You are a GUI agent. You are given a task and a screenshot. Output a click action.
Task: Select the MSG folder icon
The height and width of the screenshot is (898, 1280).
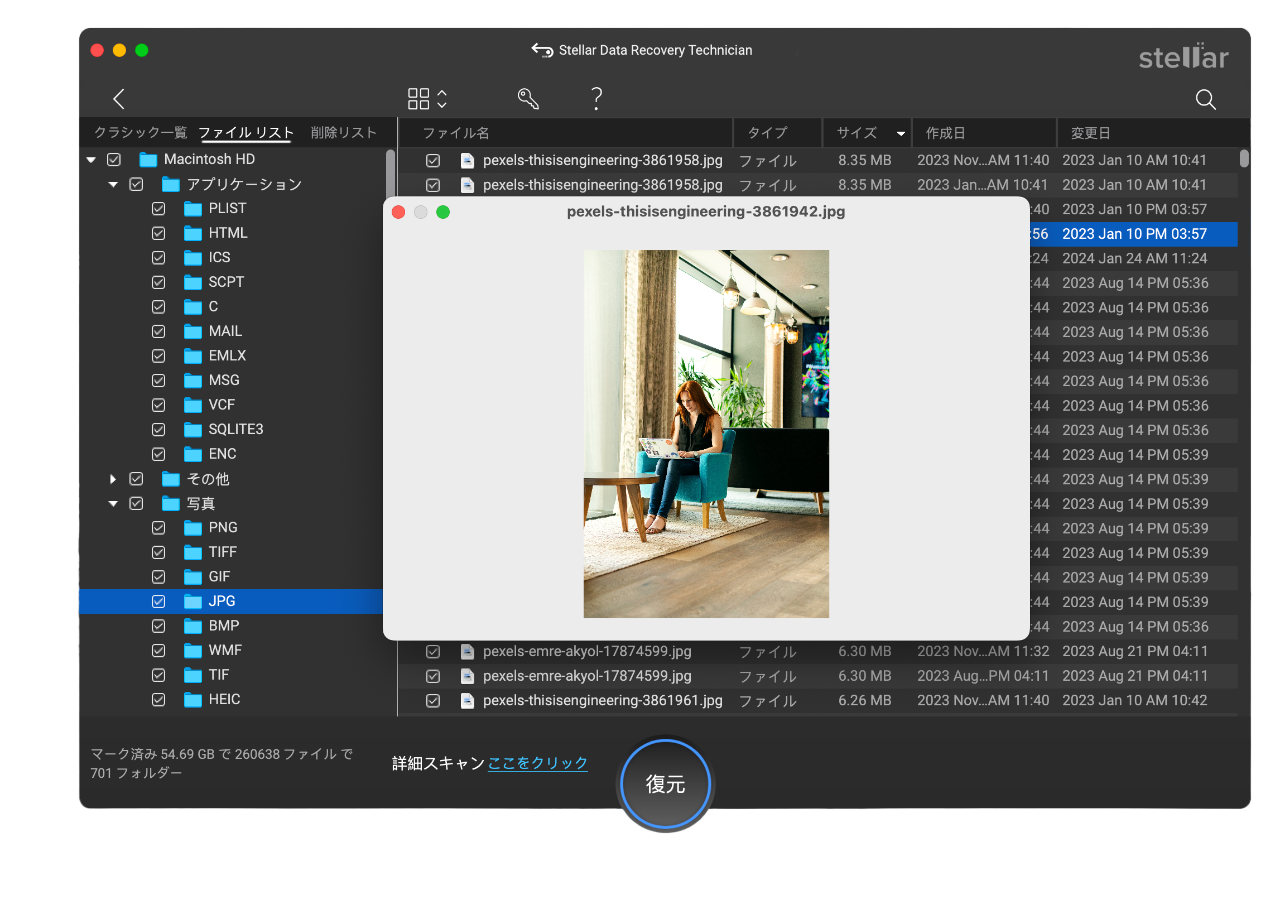(193, 380)
